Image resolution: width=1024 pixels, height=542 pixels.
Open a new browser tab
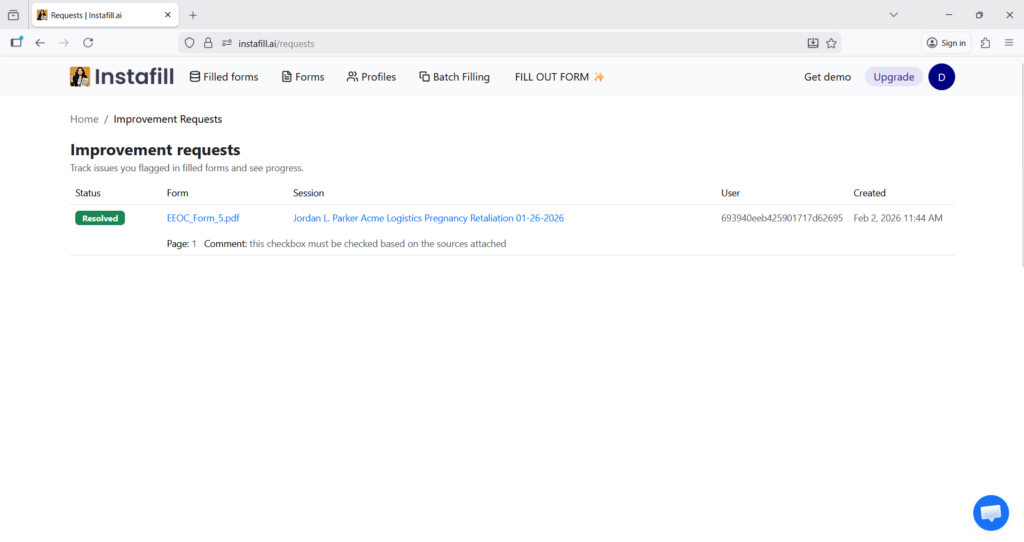[193, 15]
